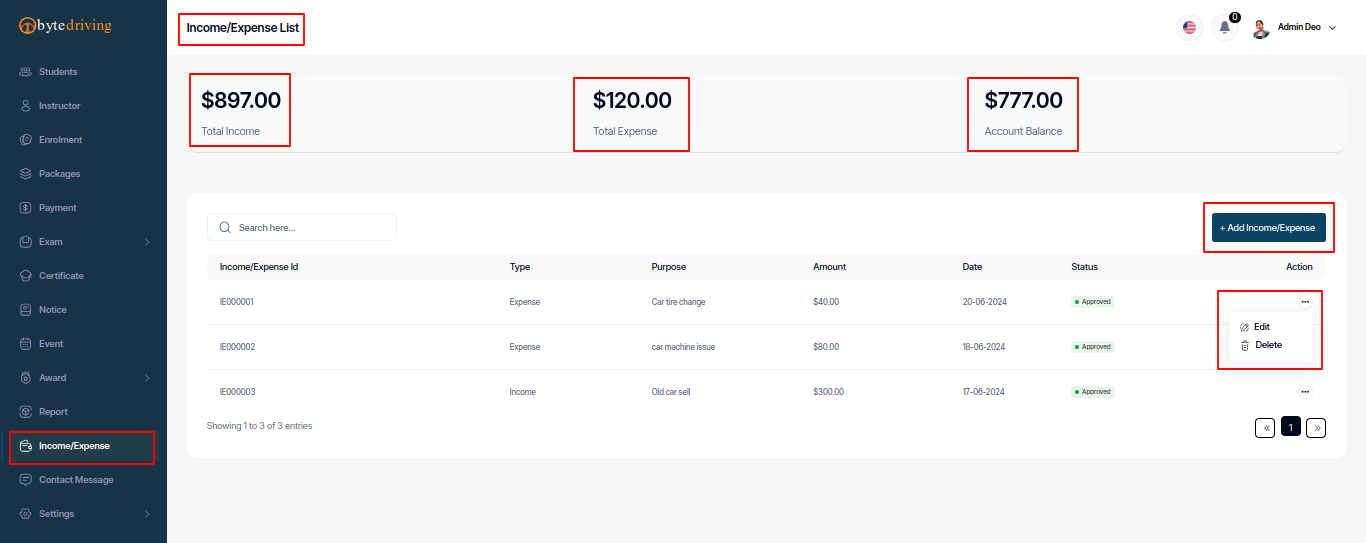The image size is (1366, 543).
Task: Expand the Settings submenu chevron
Action: 147,514
